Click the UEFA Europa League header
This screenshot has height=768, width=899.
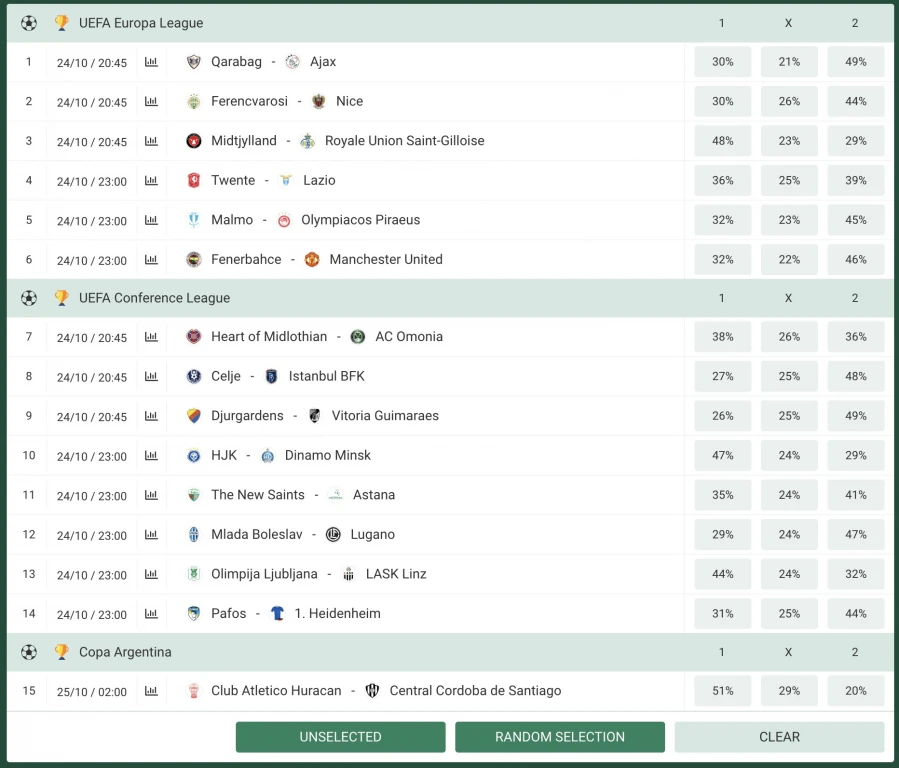tap(141, 23)
